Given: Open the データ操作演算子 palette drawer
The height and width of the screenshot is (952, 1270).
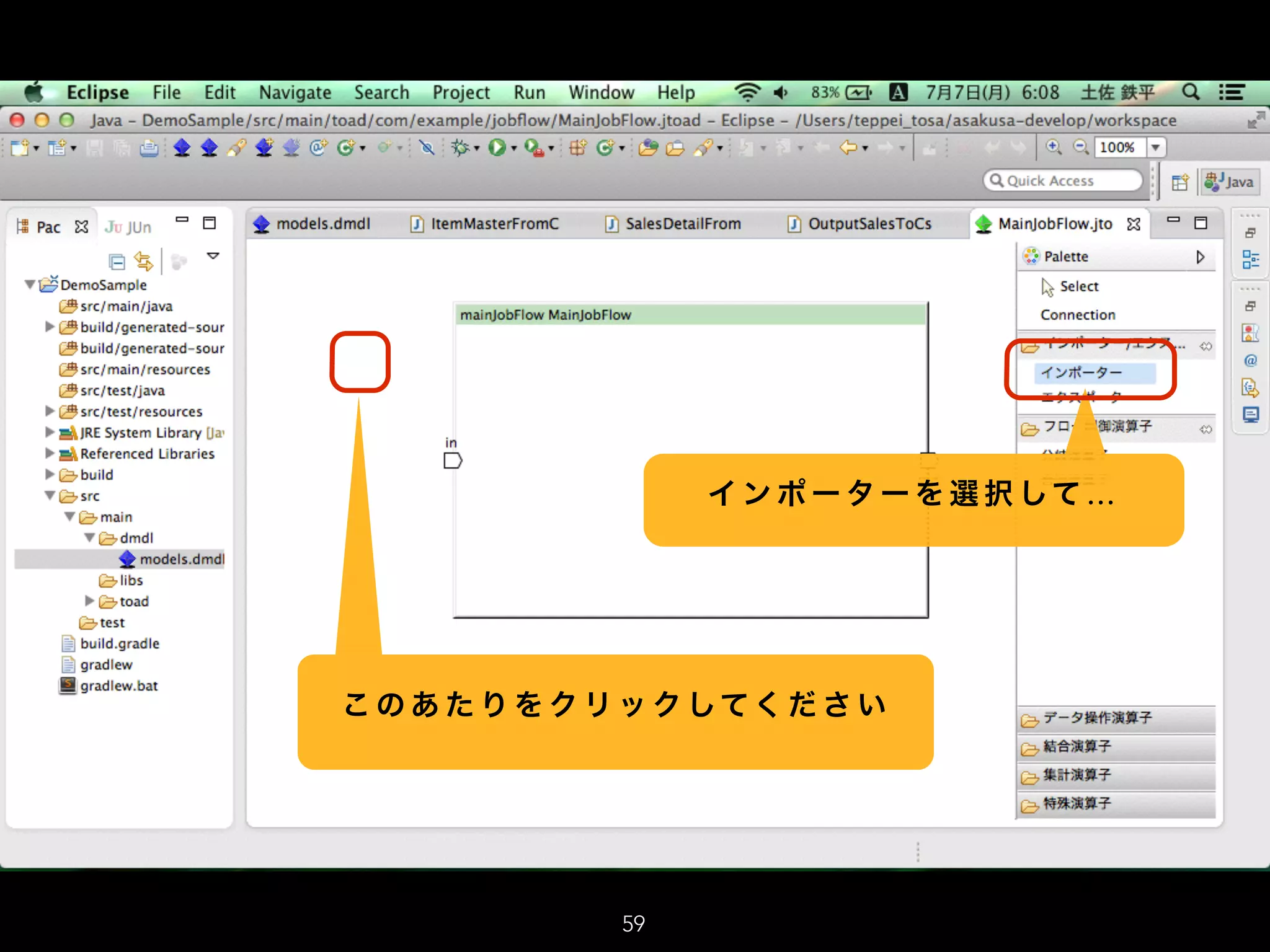Looking at the screenshot, I should pos(1096,718).
